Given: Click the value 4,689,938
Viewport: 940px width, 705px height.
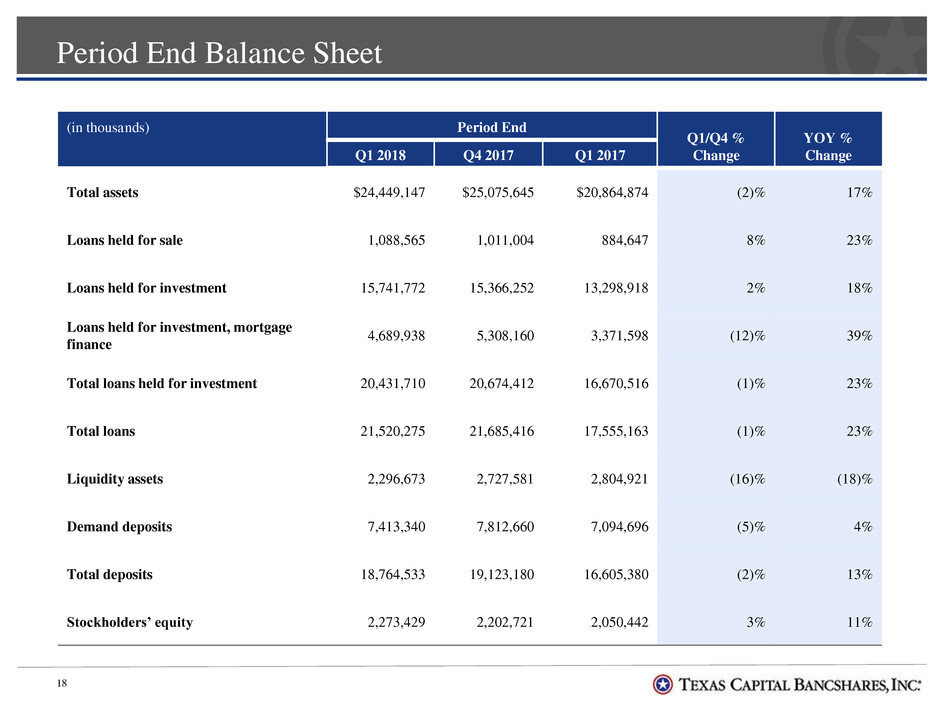Looking at the screenshot, I should (x=396, y=336).
